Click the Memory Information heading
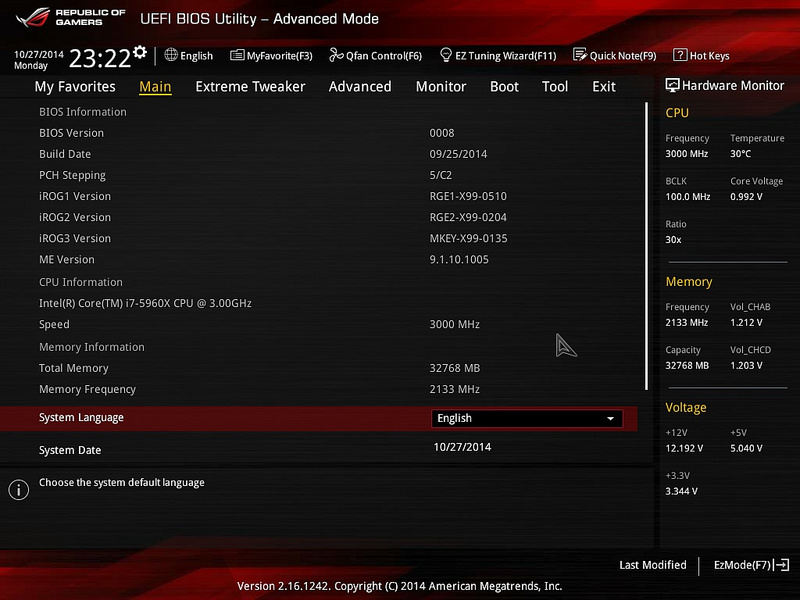The image size is (800, 600). click(x=92, y=347)
